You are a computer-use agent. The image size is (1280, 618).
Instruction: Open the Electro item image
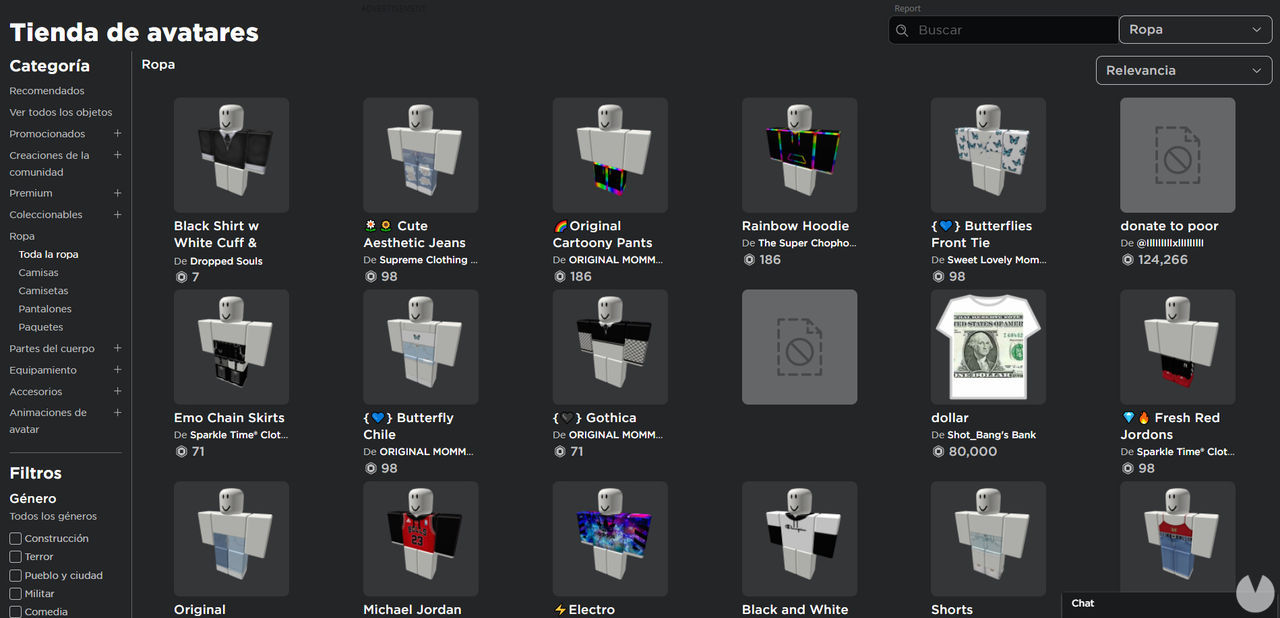point(610,539)
